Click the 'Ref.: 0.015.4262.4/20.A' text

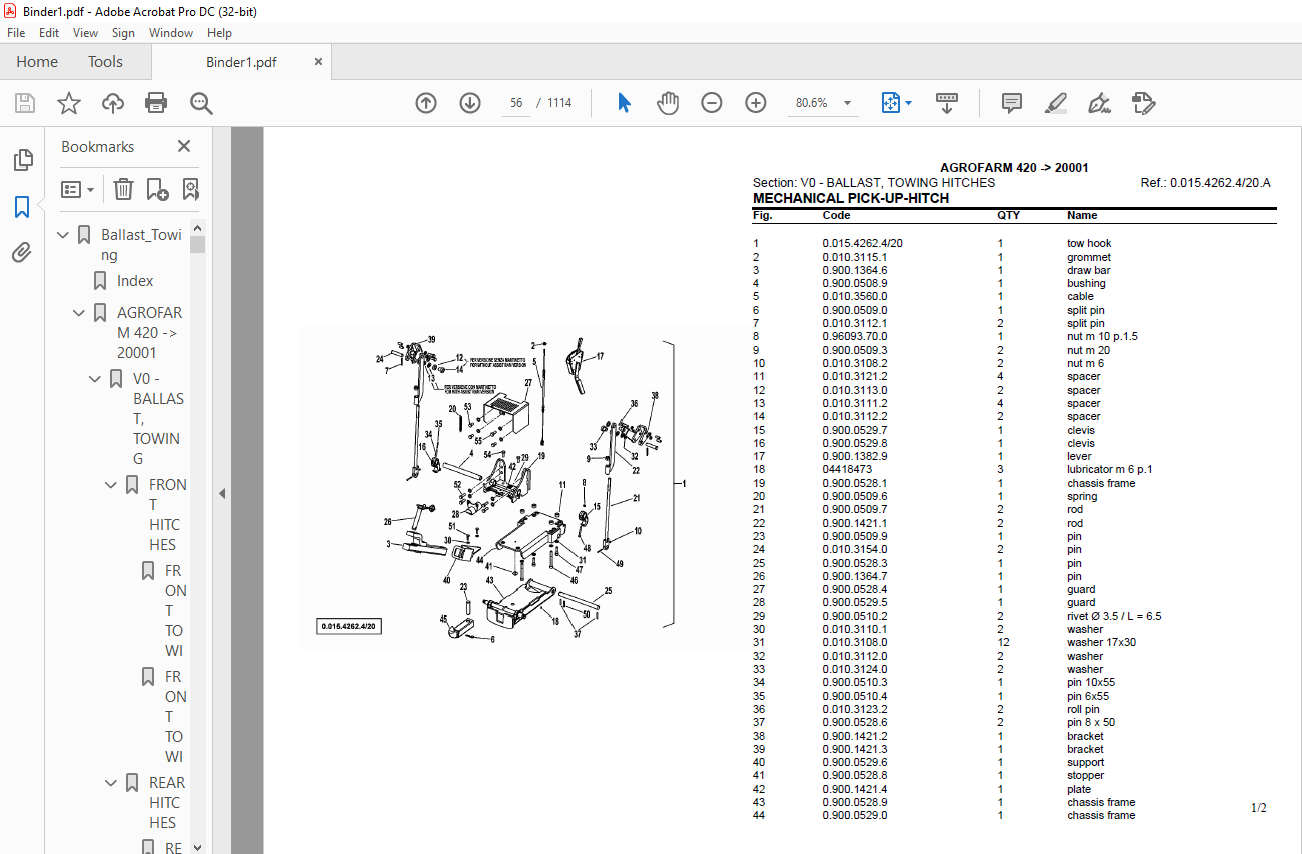[x=1205, y=183]
